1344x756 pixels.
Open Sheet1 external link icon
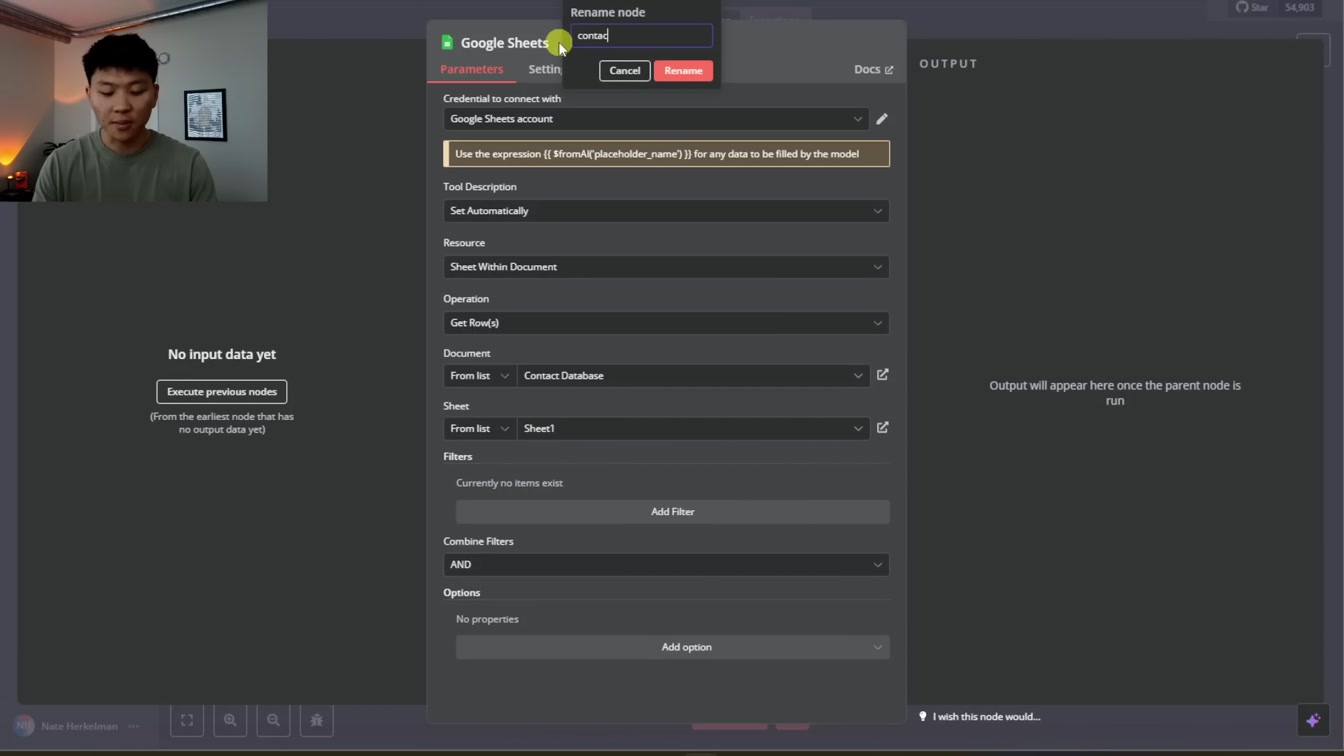pyautogui.click(x=883, y=428)
